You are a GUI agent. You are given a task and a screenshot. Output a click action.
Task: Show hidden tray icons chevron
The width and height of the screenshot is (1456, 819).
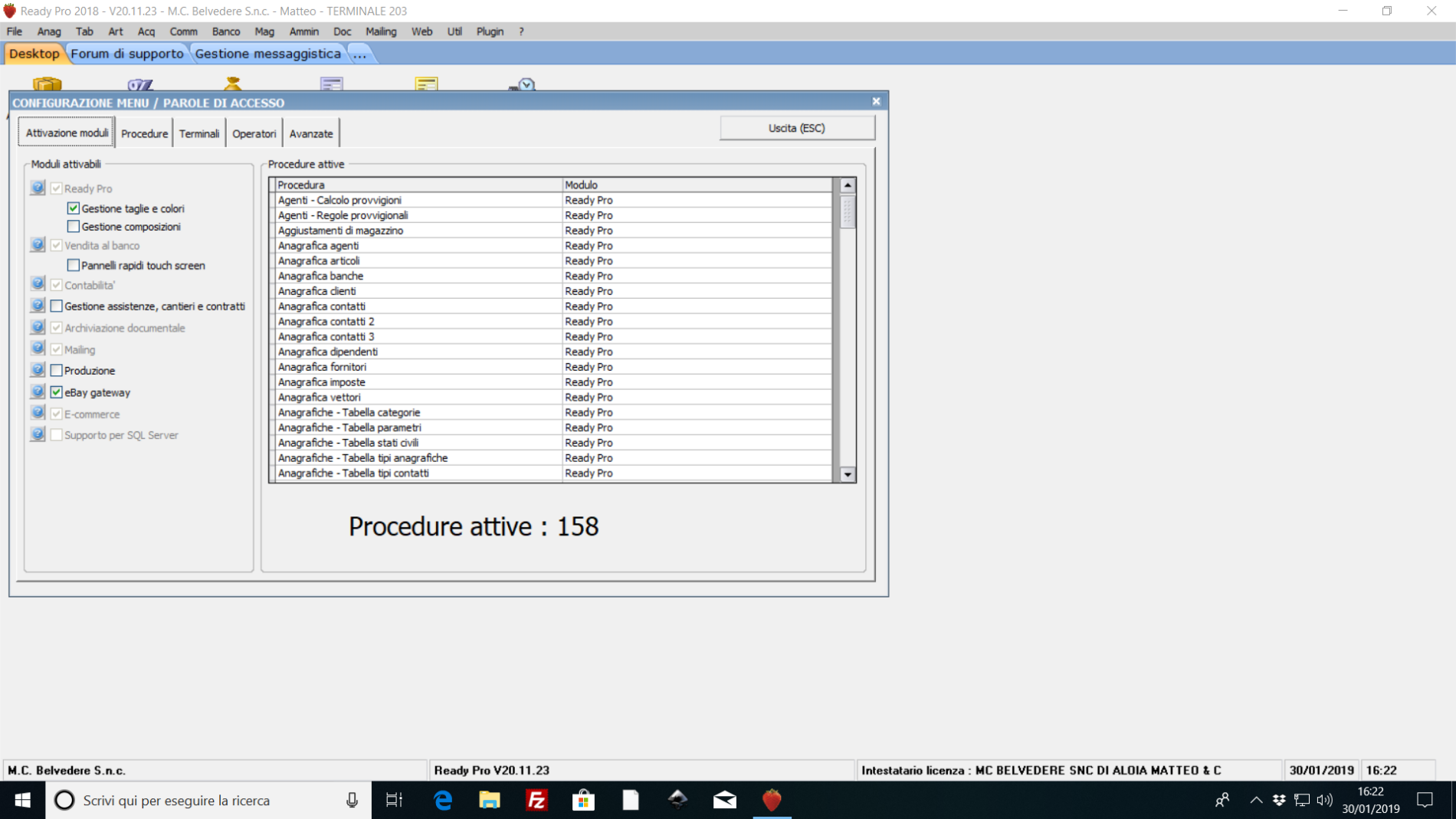1256,800
